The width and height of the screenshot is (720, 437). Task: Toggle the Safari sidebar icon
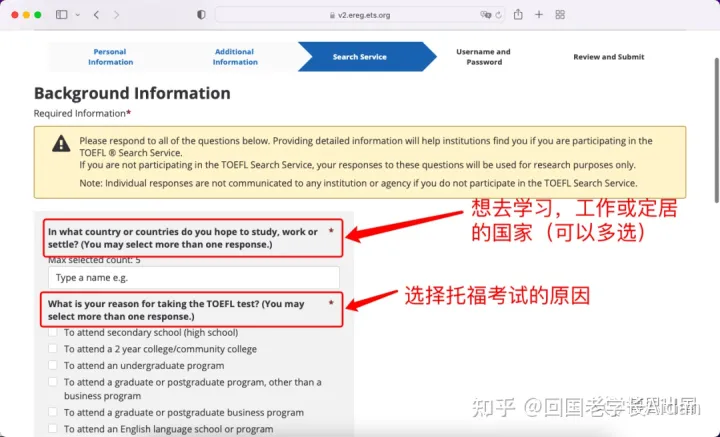coord(62,15)
